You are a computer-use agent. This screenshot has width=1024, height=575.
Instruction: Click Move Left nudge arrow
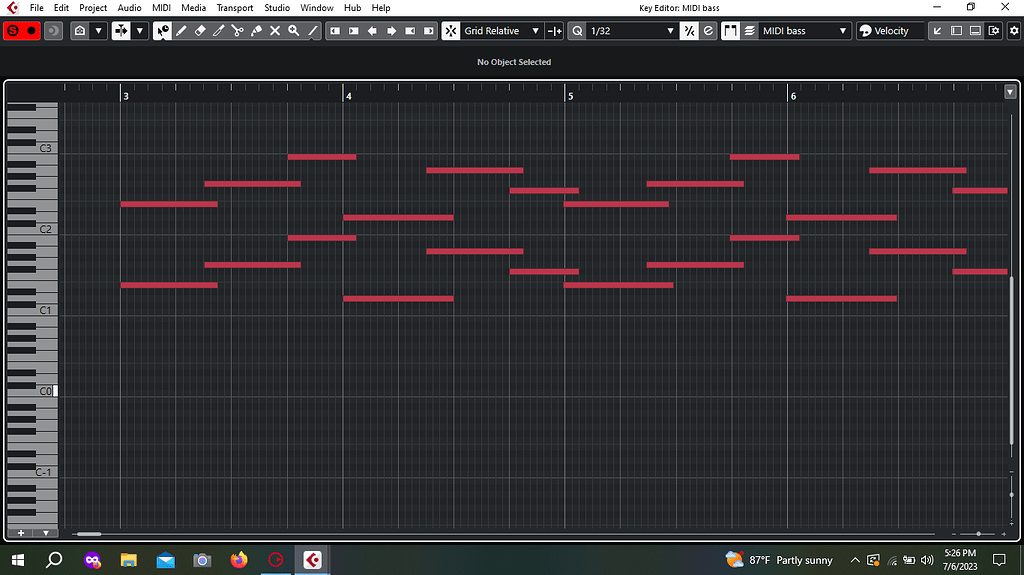coord(372,31)
